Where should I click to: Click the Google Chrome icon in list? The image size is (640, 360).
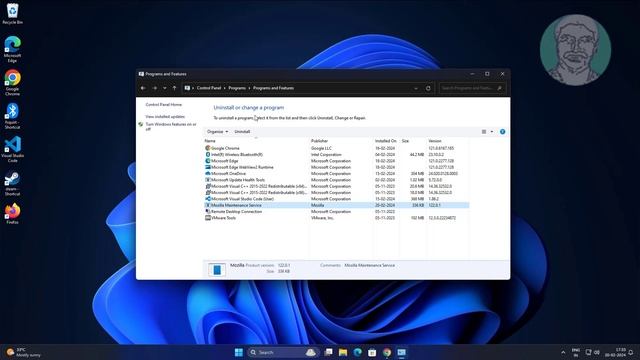pyautogui.click(x=208, y=148)
